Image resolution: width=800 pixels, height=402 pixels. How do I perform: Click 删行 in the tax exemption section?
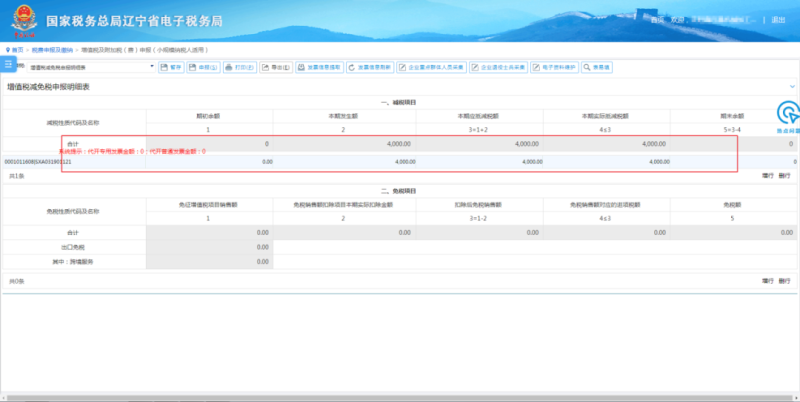click(785, 281)
